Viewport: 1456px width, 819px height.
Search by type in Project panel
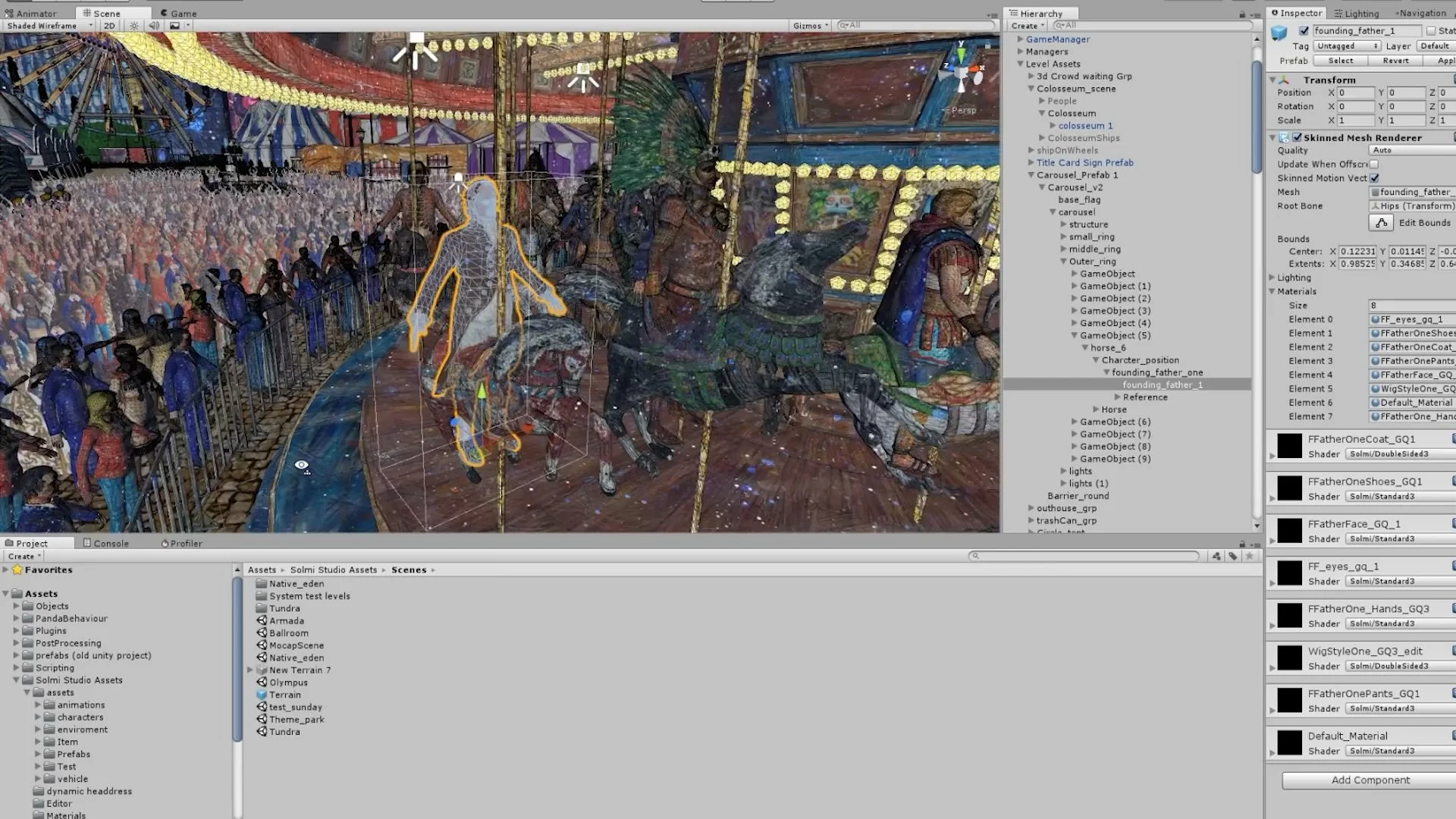click(1216, 556)
